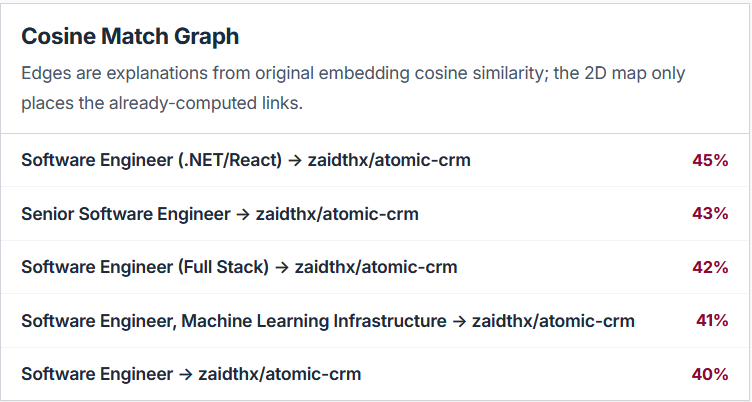
Task: Click zaidthx/atomic-crm in the Machine Learning row
Action: [x=553, y=320]
